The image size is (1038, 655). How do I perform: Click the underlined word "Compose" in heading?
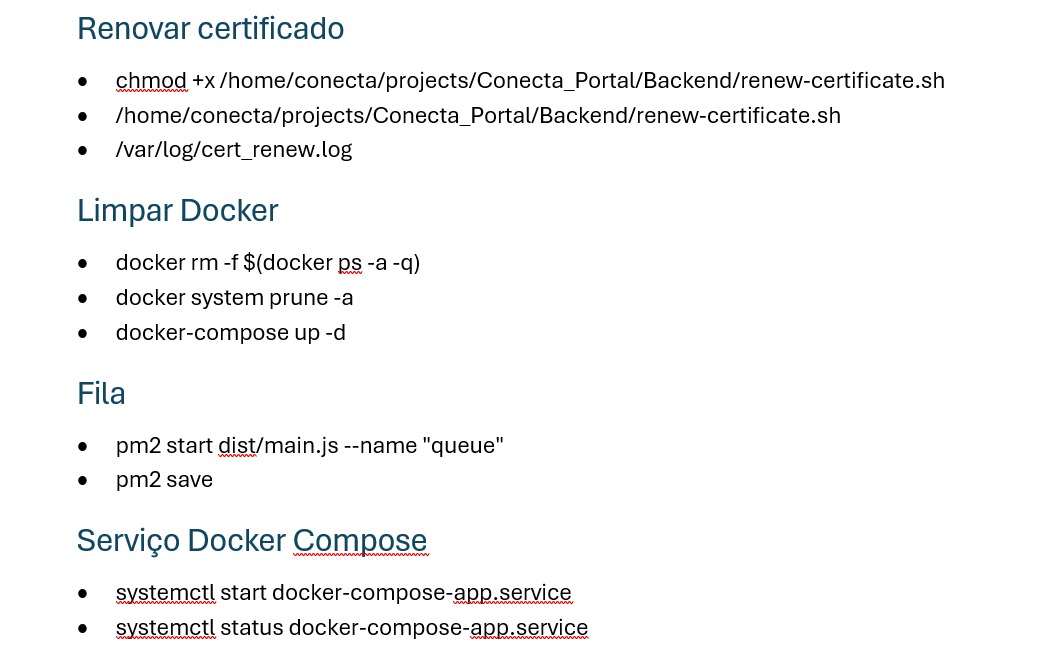(x=359, y=540)
